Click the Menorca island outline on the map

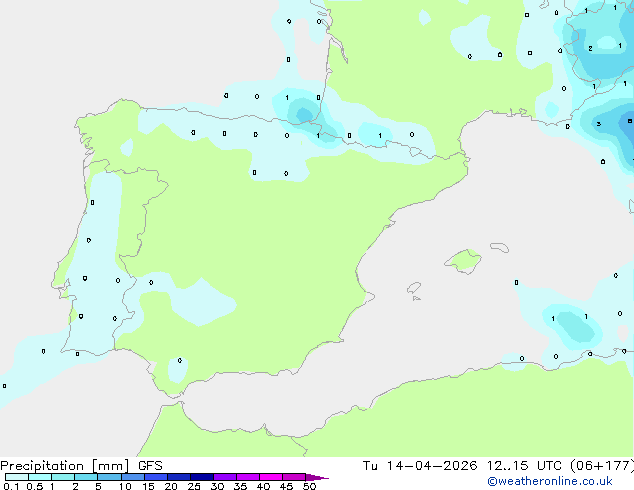point(500,247)
